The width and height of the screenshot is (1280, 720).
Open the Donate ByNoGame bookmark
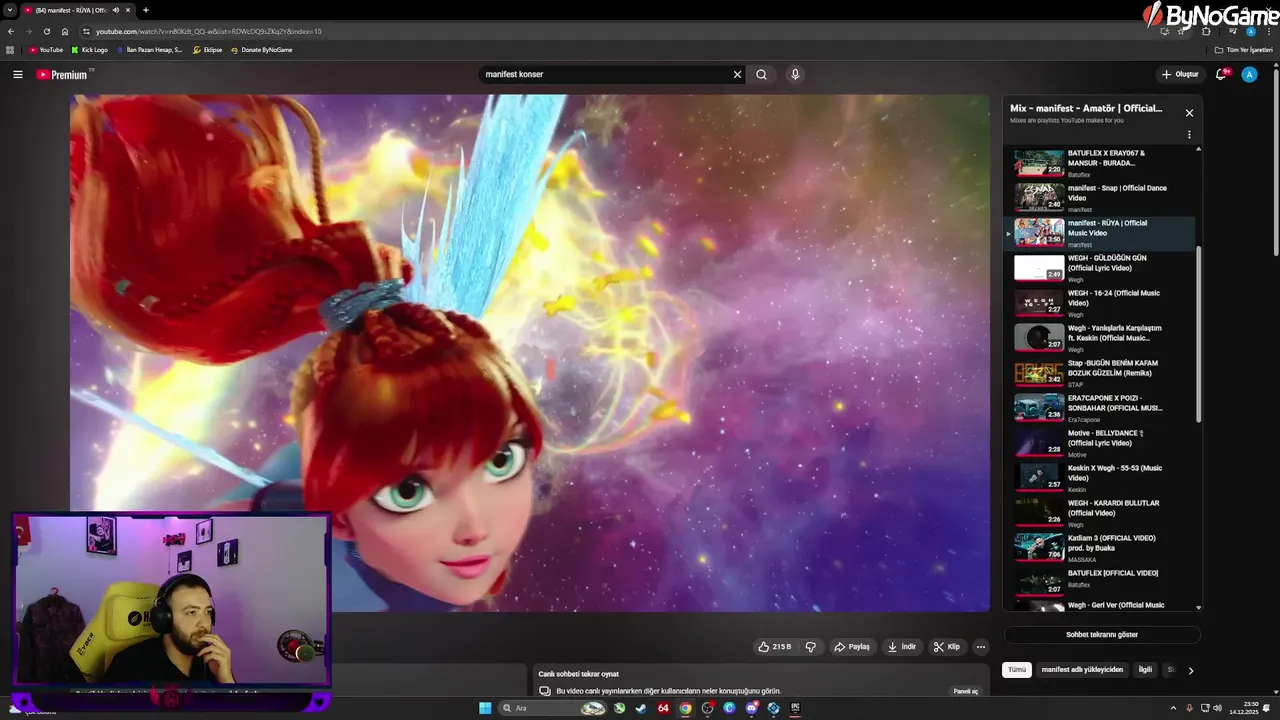click(x=261, y=50)
